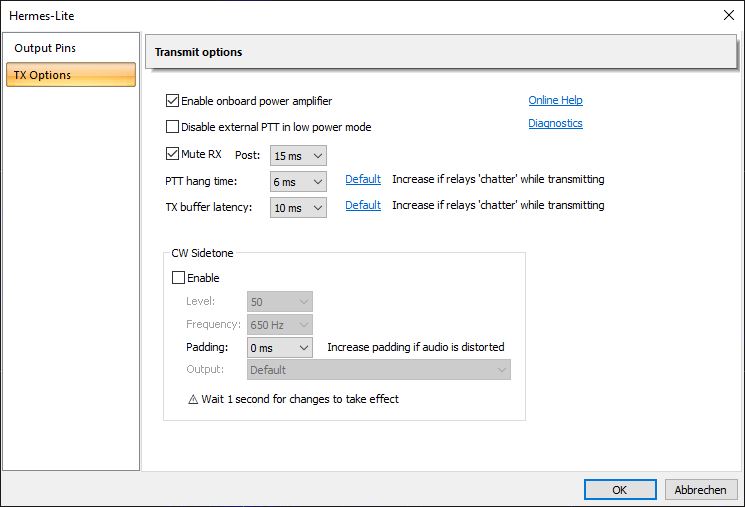Open the Online Help link
The image size is (745, 507).
click(x=555, y=100)
